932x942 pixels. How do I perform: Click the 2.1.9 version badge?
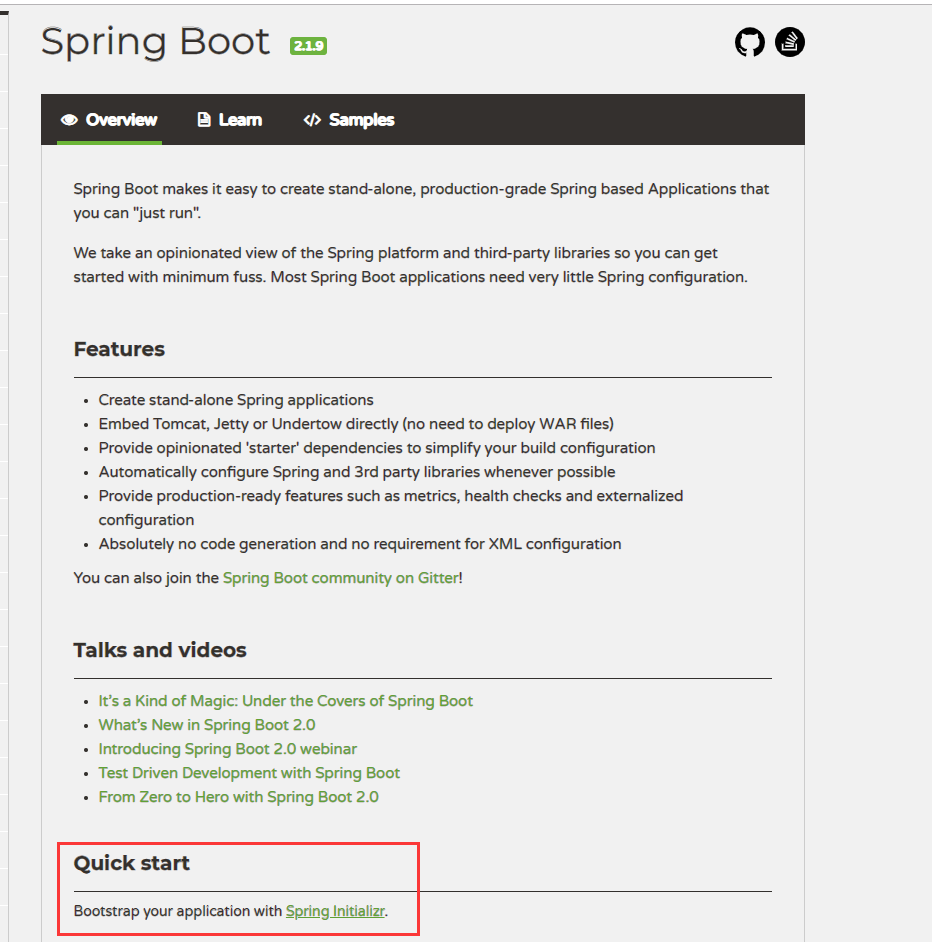[x=308, y=46]
